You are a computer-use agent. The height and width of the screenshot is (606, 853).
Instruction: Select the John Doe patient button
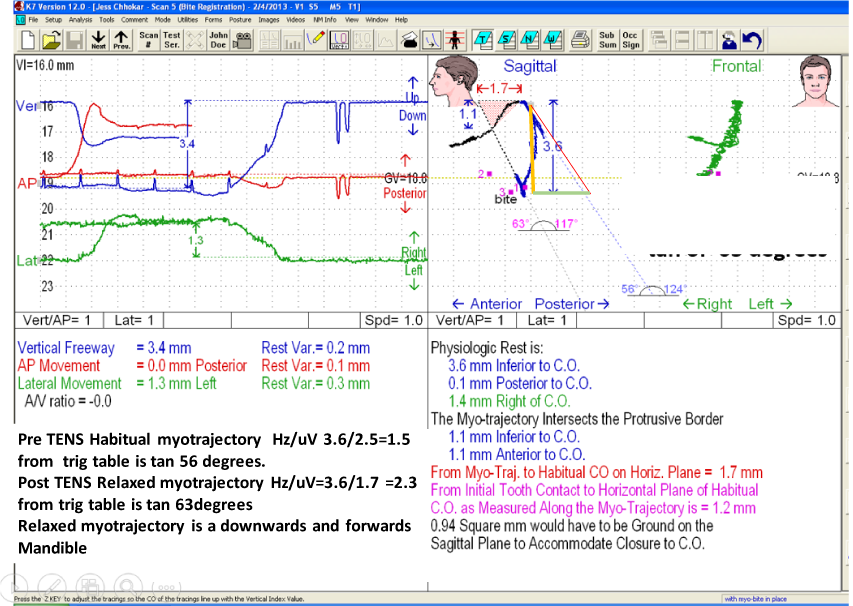(219, 41)
